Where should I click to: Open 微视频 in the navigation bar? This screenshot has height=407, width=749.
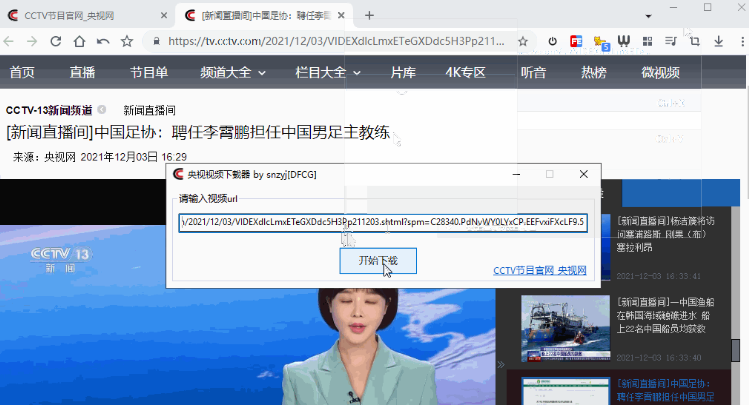(660, 72)
